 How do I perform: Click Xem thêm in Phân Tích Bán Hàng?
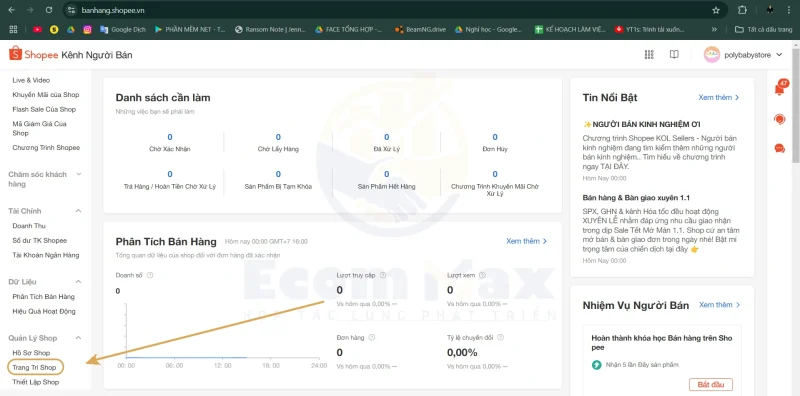click(x=527, y=241)
